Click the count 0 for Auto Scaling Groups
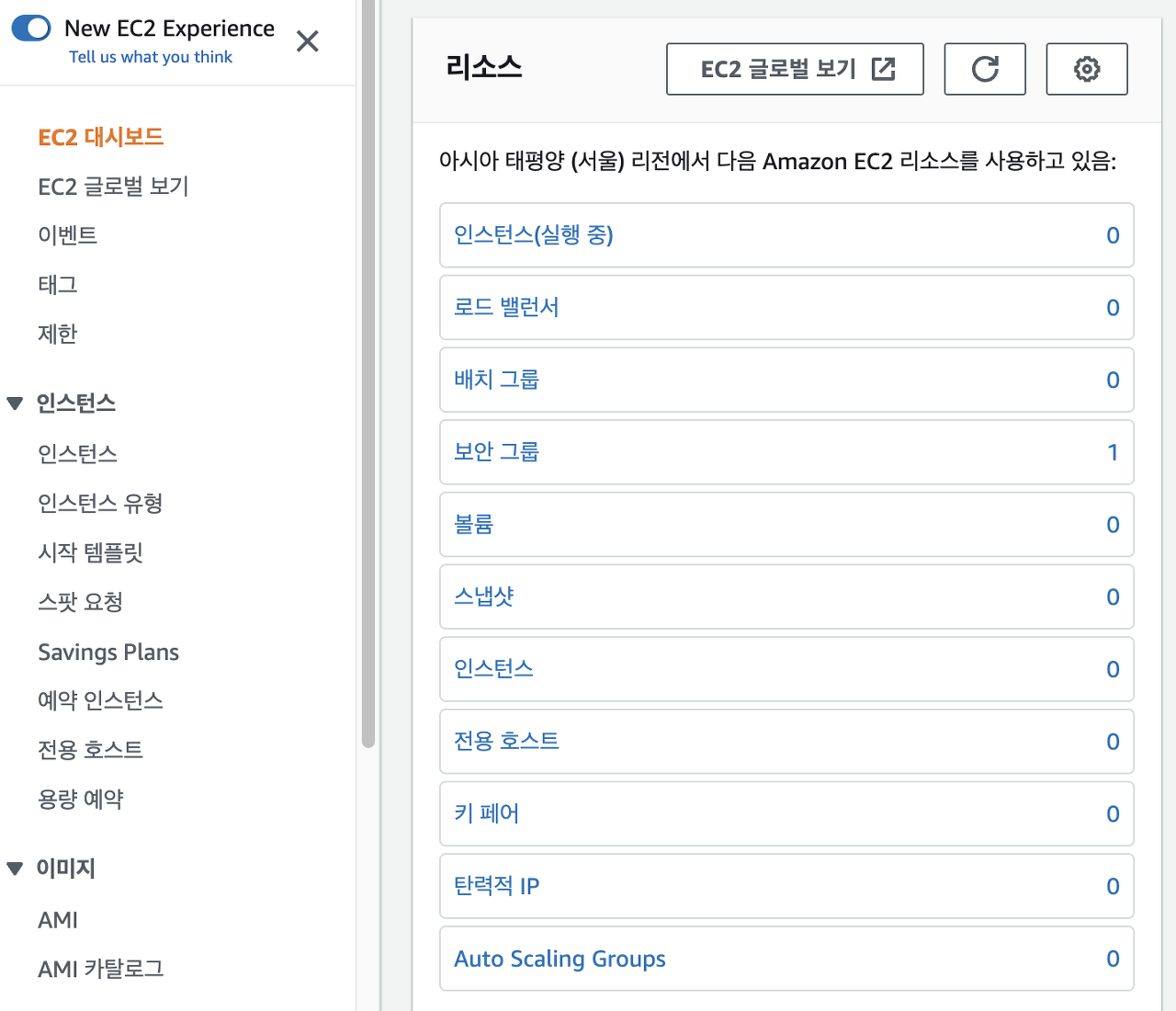 (x=1113, y=959)
